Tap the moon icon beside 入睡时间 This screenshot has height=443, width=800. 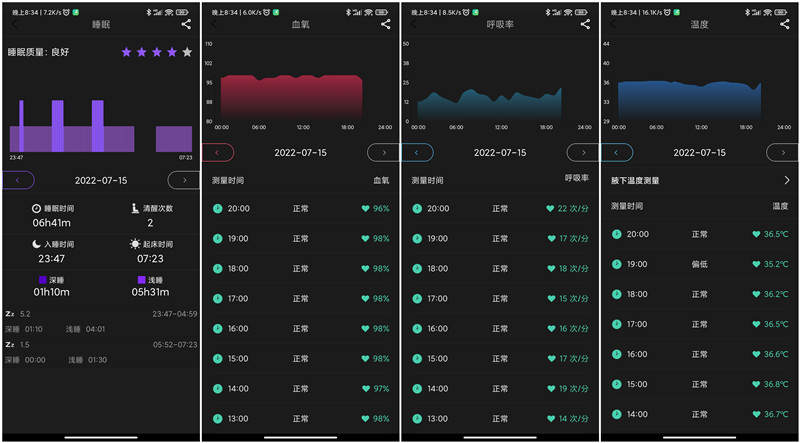point(36,244)
